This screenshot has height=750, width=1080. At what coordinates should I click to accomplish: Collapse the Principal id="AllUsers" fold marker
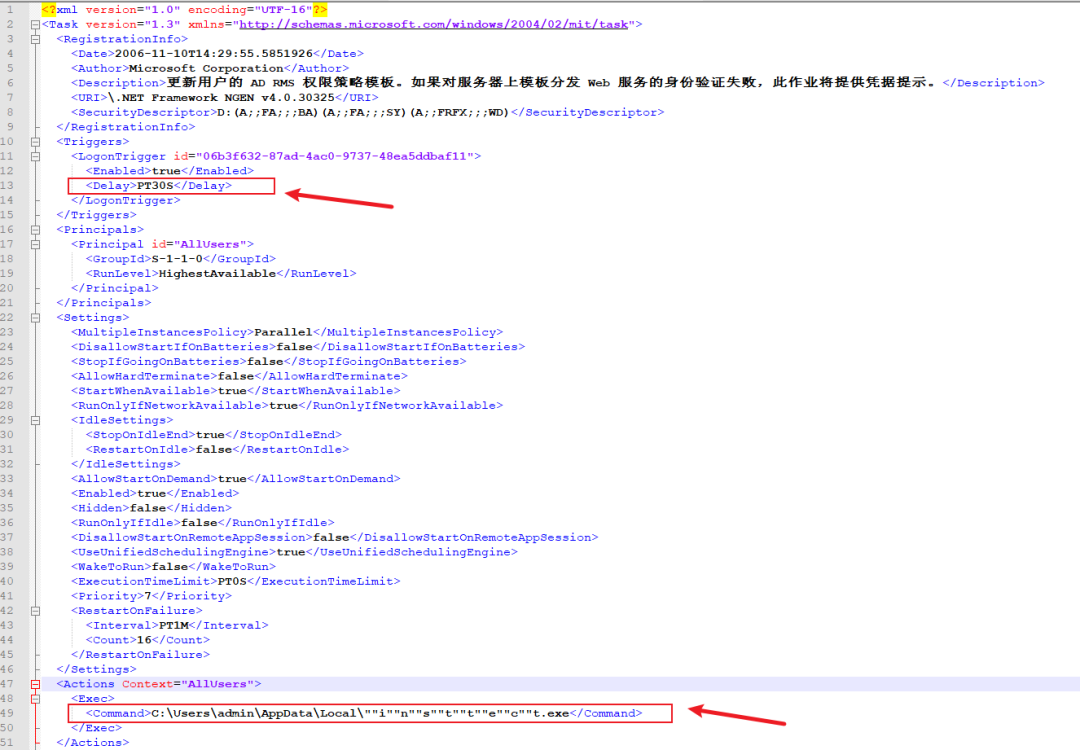[35, 244]
